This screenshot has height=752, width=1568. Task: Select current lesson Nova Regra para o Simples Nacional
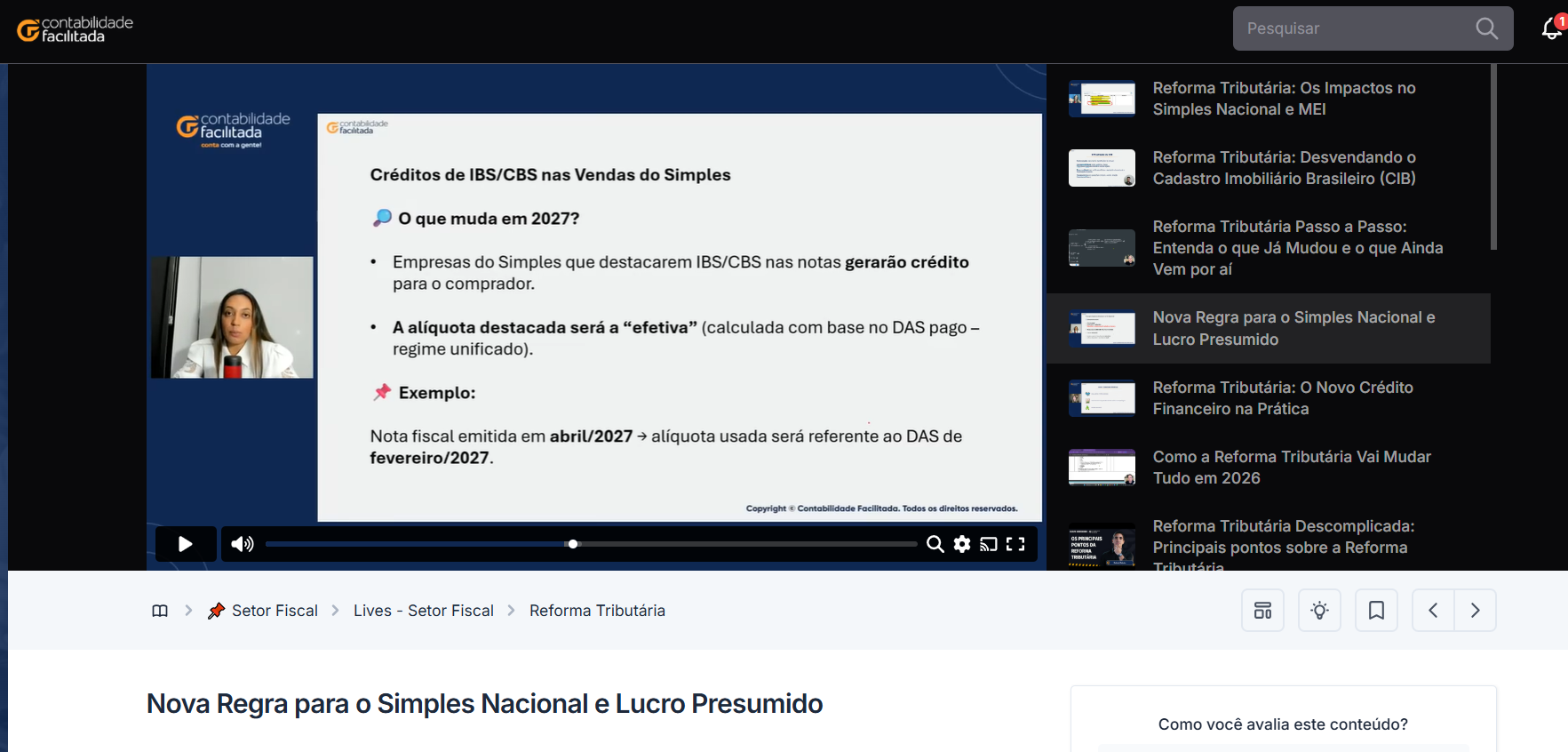click(1269, 328)
